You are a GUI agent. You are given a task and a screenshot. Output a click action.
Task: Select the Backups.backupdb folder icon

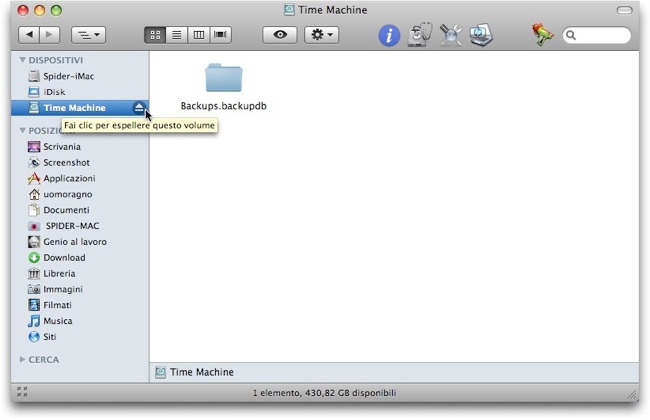pos(223,78)
